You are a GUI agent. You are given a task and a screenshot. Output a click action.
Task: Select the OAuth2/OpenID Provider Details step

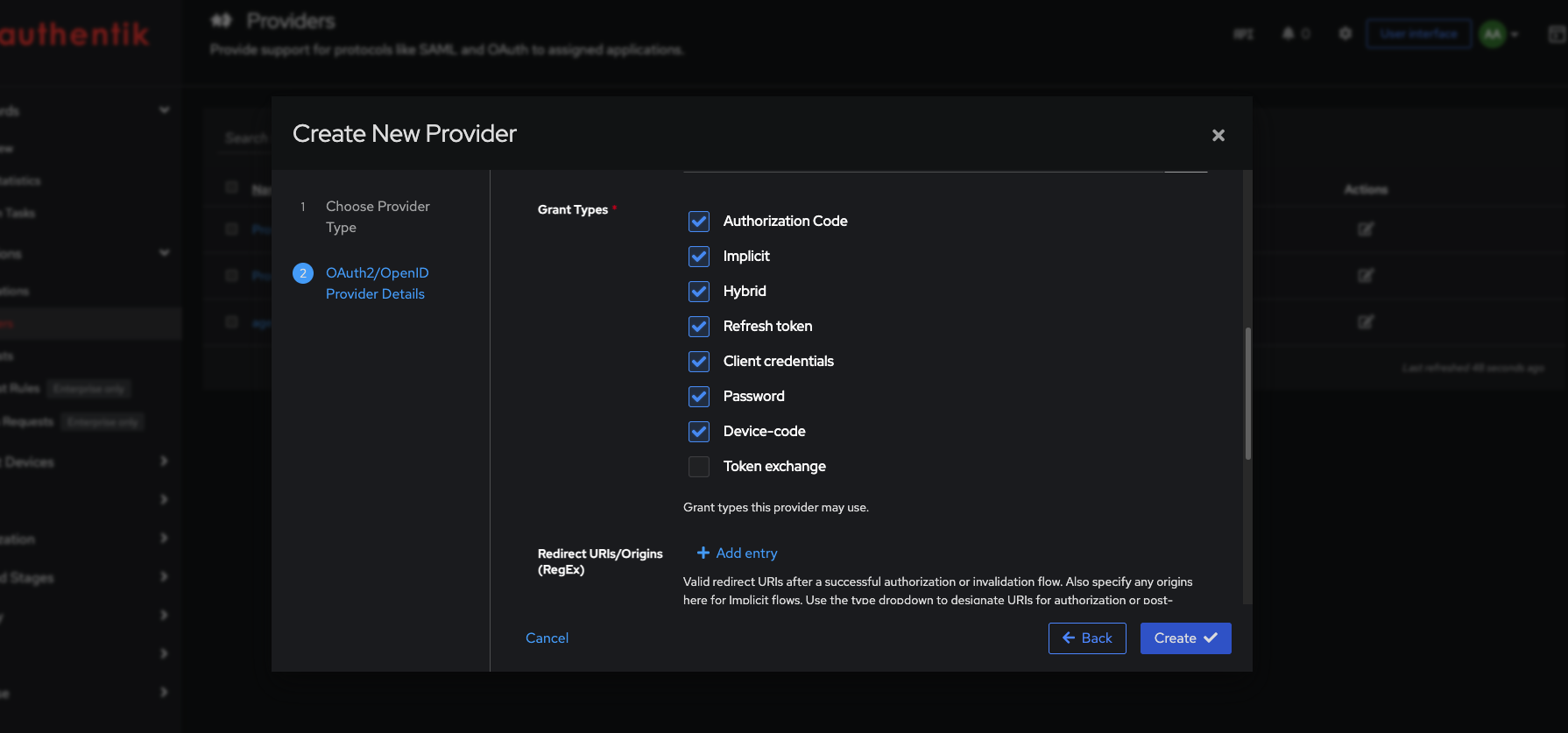[x=378, y=284]
